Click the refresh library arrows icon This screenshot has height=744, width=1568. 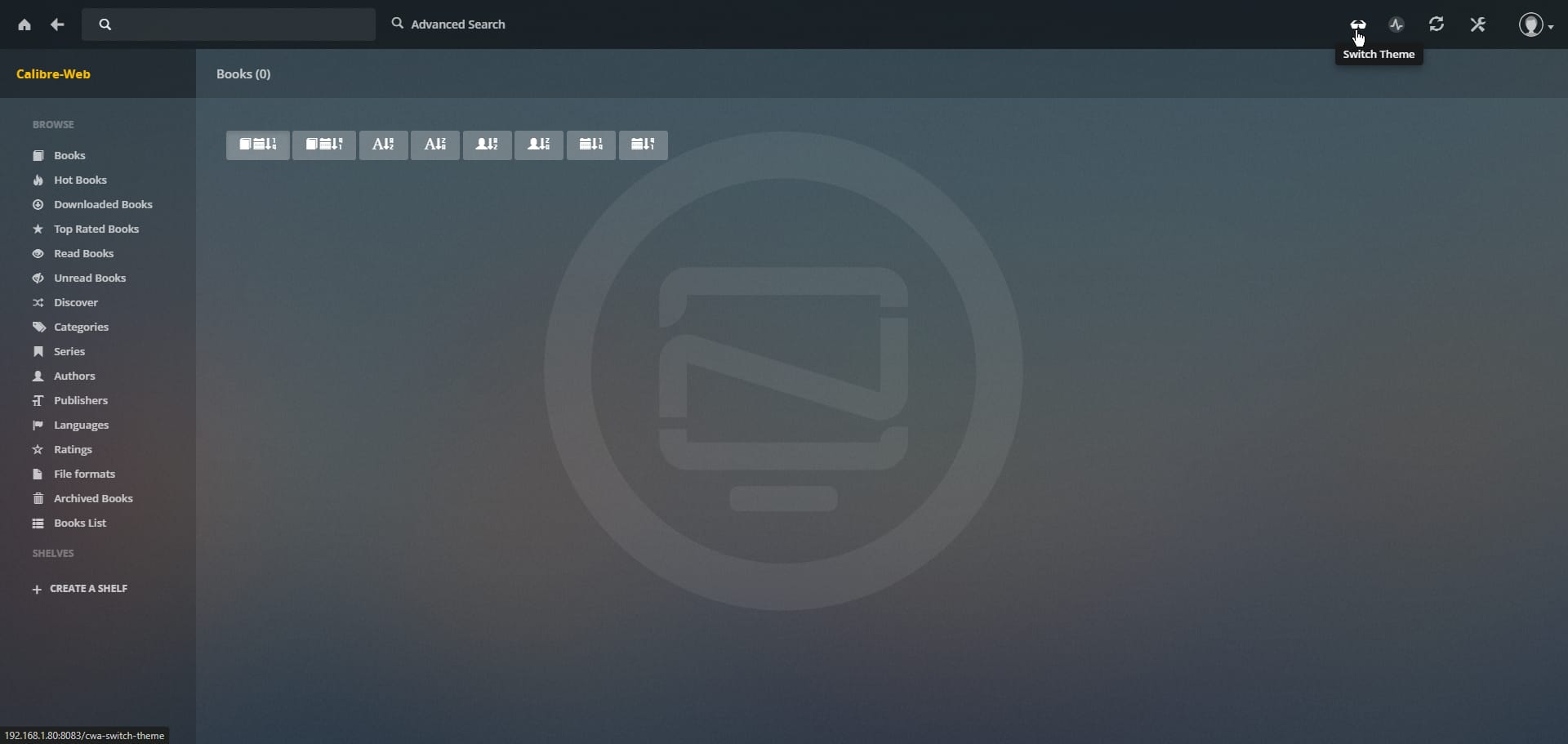tap(1437, 25)
